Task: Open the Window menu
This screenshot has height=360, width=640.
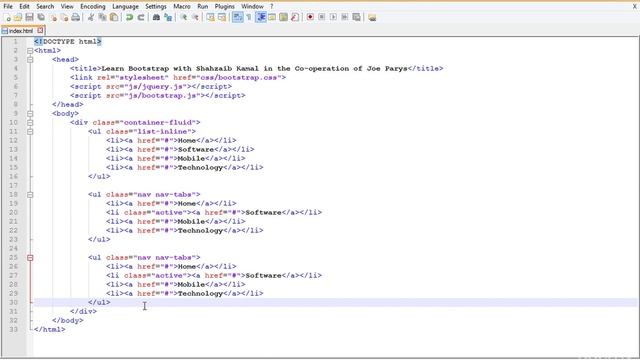Action: (252, 6)
